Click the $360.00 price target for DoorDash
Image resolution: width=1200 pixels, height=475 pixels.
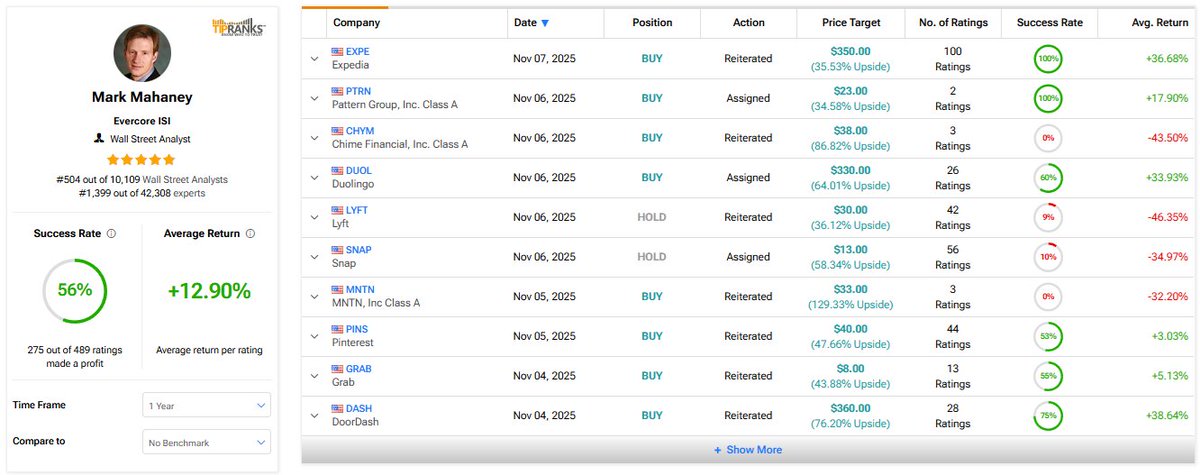tap(850, 409)
